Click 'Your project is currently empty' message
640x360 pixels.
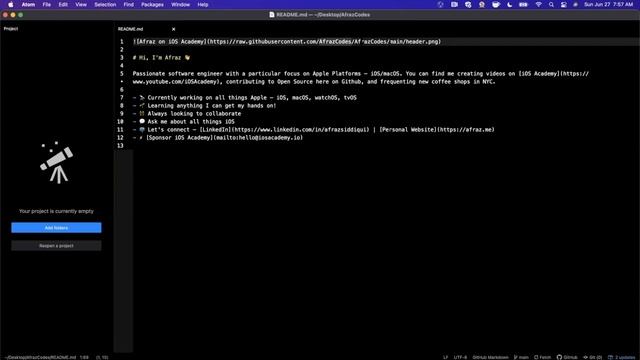point(56,211)
